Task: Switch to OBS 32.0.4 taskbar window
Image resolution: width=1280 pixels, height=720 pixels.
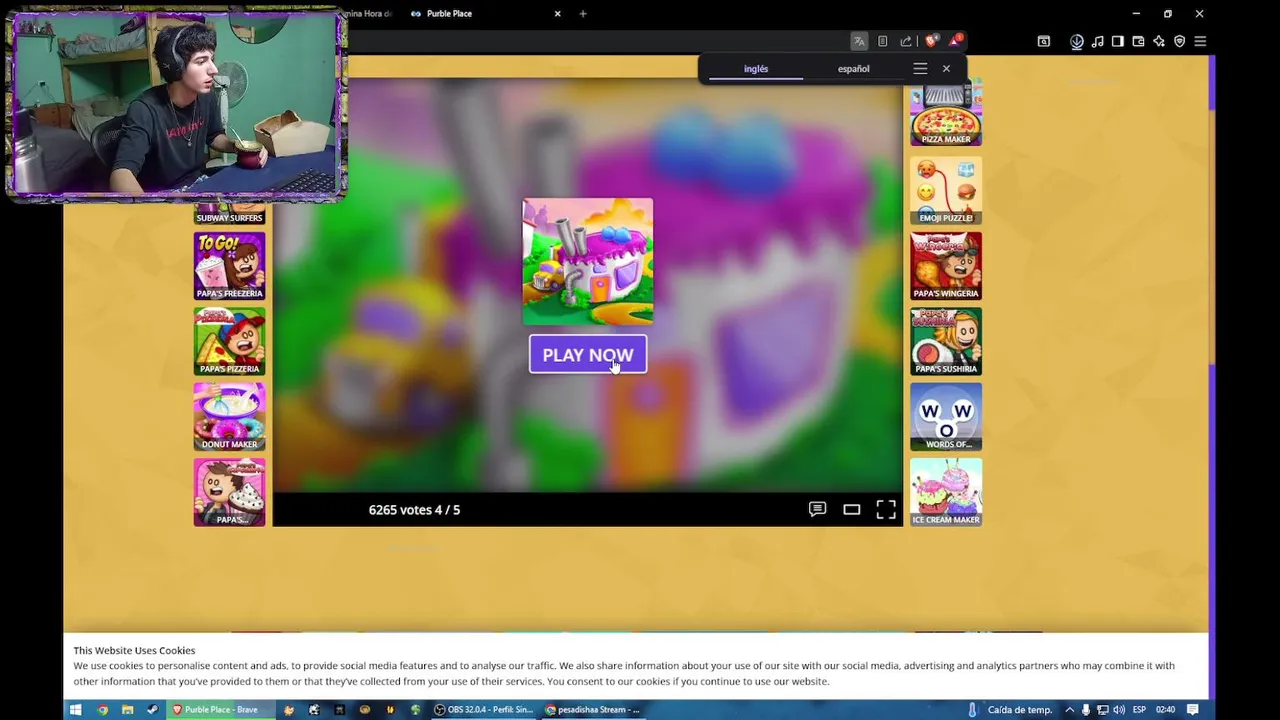Action: point(484,710)
